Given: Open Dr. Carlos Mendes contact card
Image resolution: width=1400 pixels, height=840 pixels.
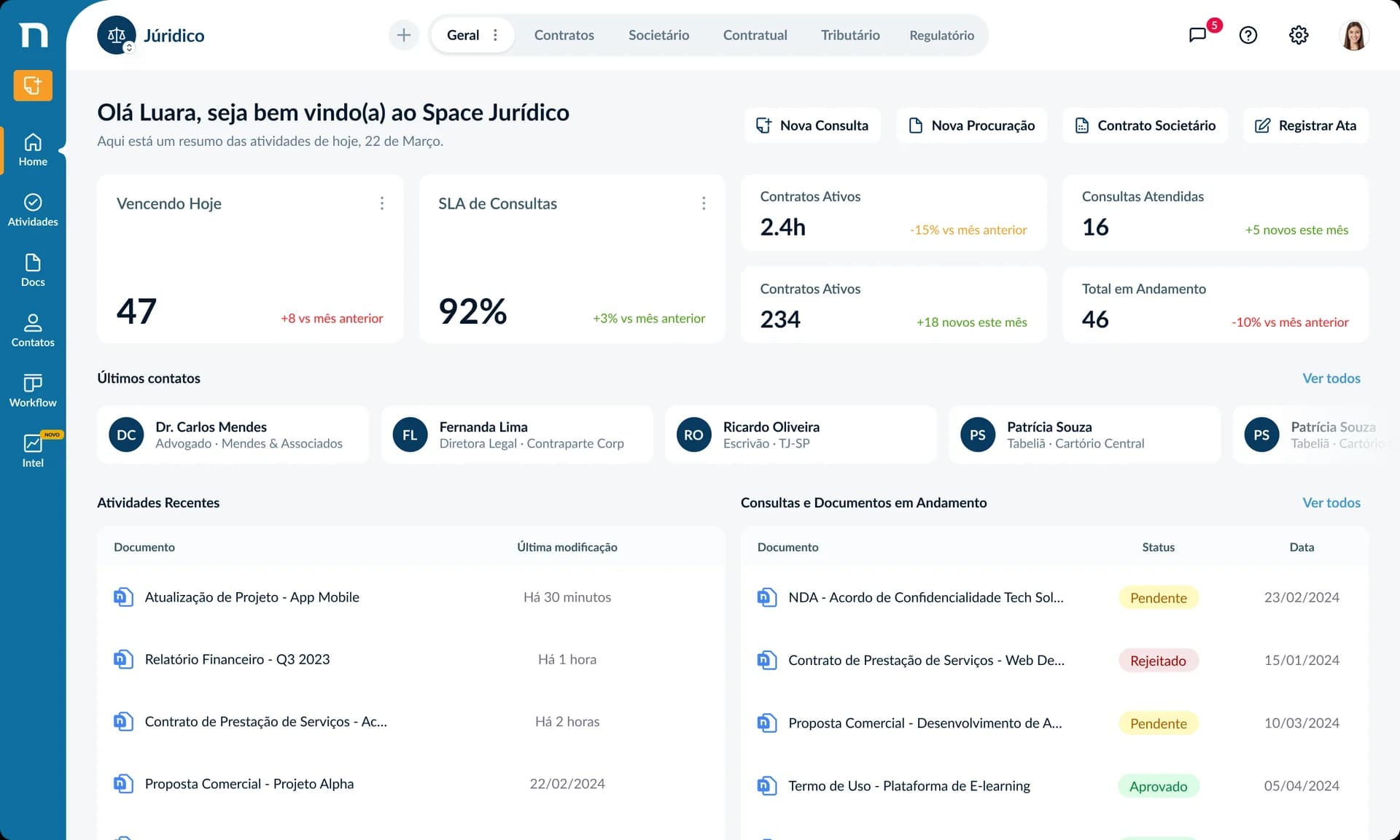Looking at the screenshot, I should 233,435.
